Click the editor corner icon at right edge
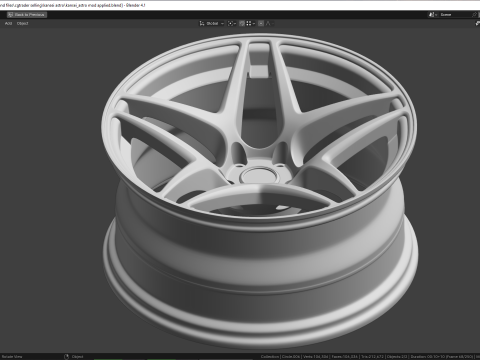The height and width of the screenshot is (360, 480). 477,23
